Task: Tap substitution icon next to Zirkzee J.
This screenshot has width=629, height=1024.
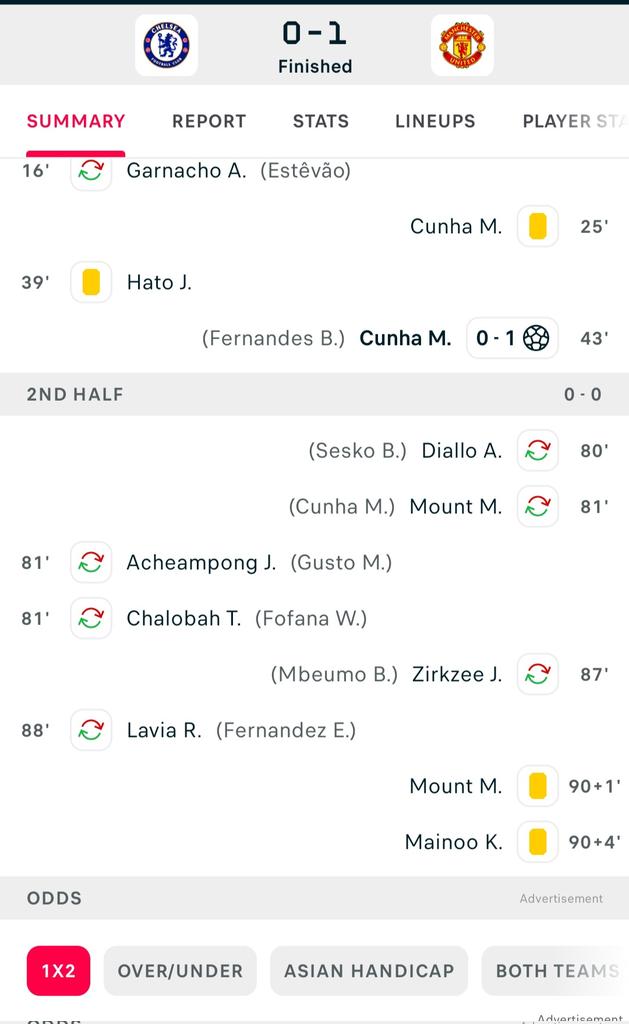Action: coord(538,674)
